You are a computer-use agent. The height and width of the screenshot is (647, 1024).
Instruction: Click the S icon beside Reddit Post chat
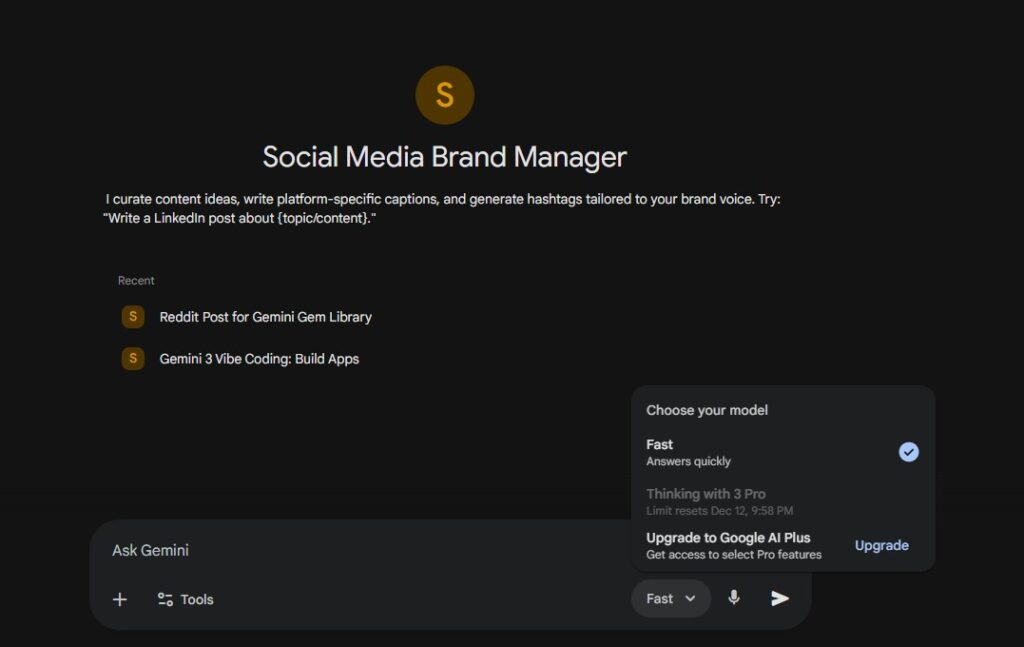133,317
